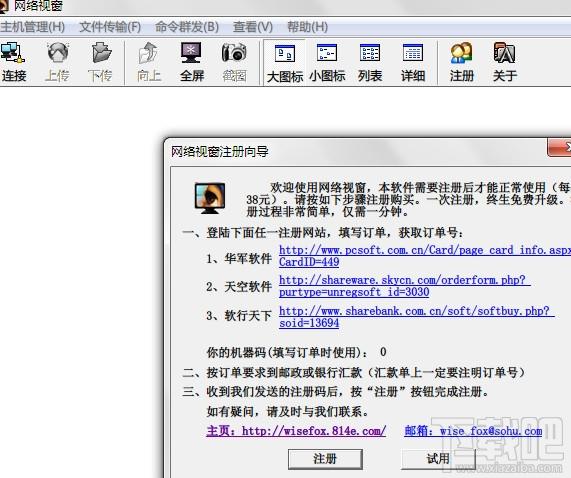Click the 注册 button in the wizard dialog
Viewport: 571px width, 478px height.
point(325,459)
